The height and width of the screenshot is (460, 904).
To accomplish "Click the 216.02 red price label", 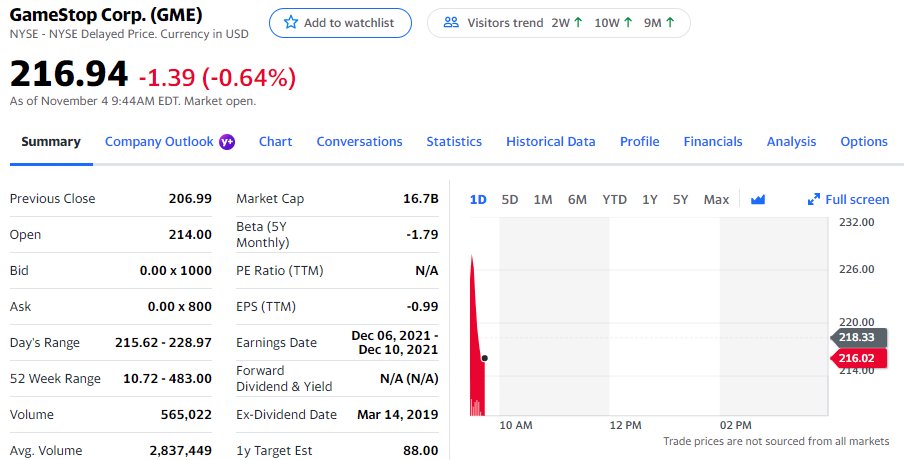I will [858, 358].
